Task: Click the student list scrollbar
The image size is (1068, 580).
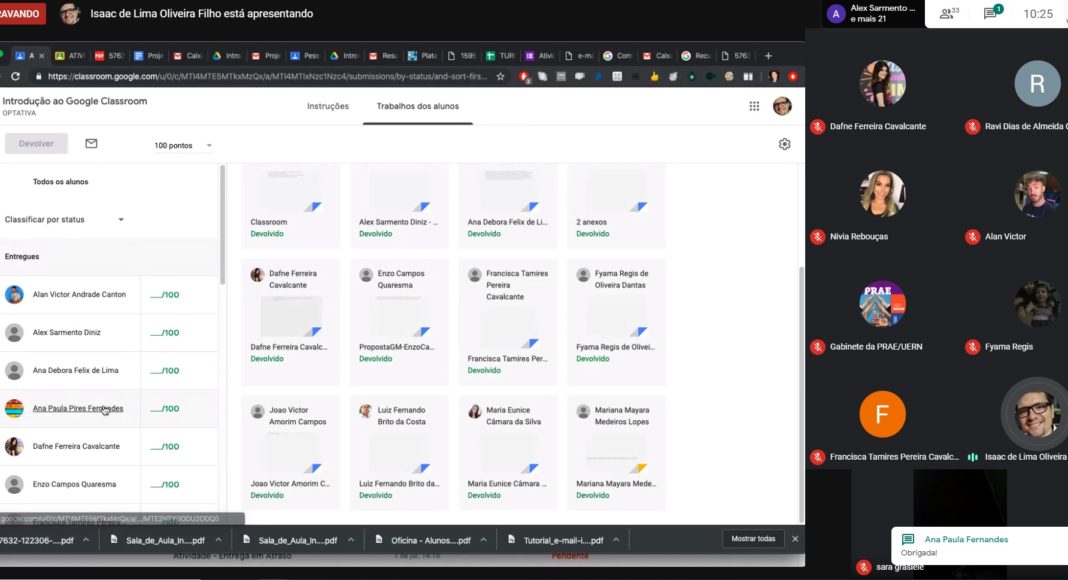Action: click(x=222, y=225)
